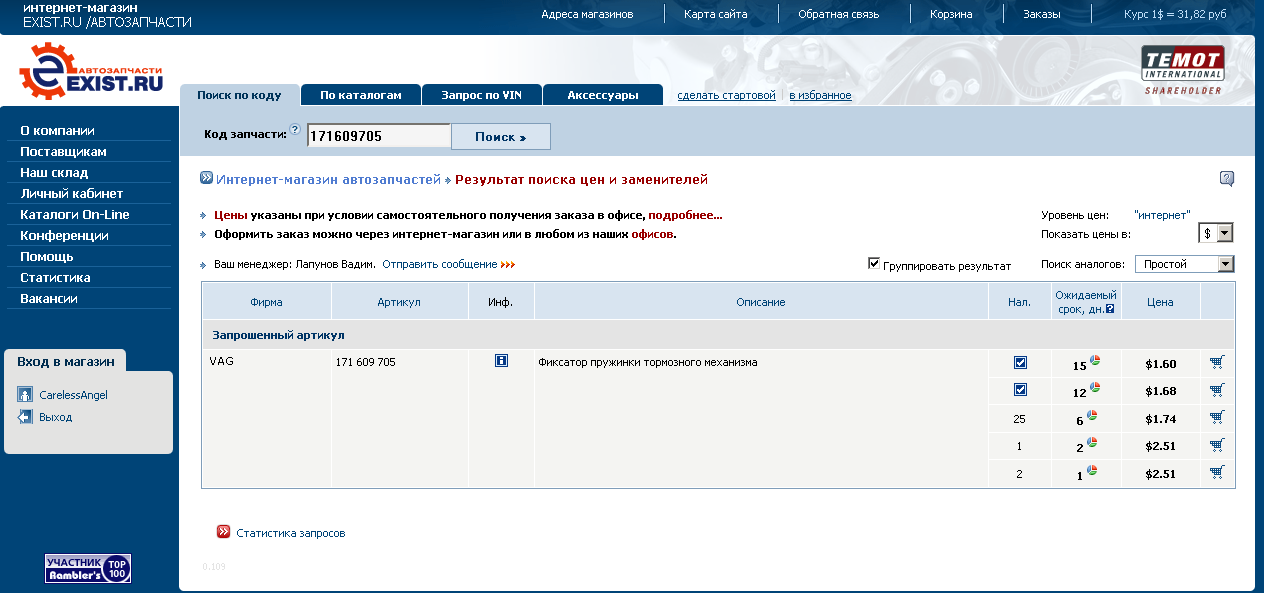The image size is (1264, 593).
Task: Switch to the Аксессуары tab
Action: point(603,95)
